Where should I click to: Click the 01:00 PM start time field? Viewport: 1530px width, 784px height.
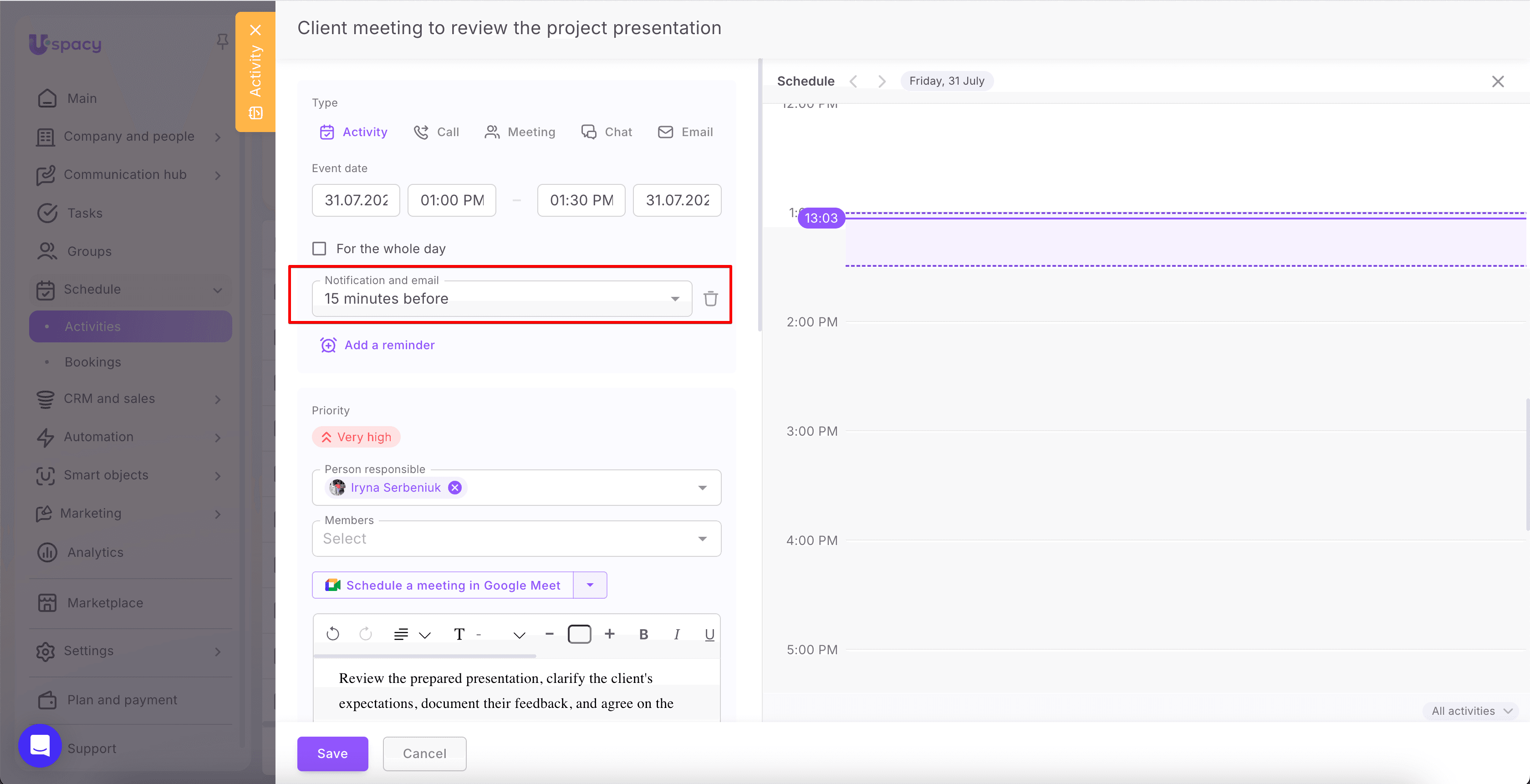(452, 200)
